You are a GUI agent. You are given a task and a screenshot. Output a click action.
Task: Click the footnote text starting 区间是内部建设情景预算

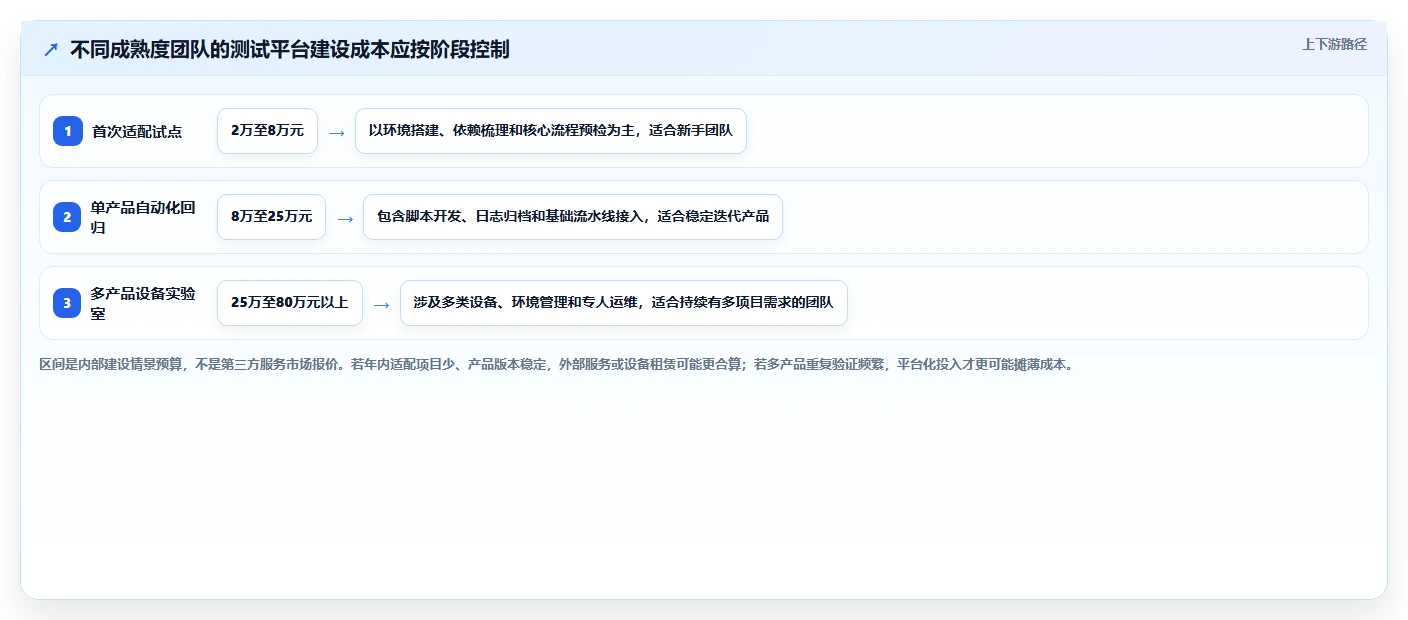[x=556, y=365]
